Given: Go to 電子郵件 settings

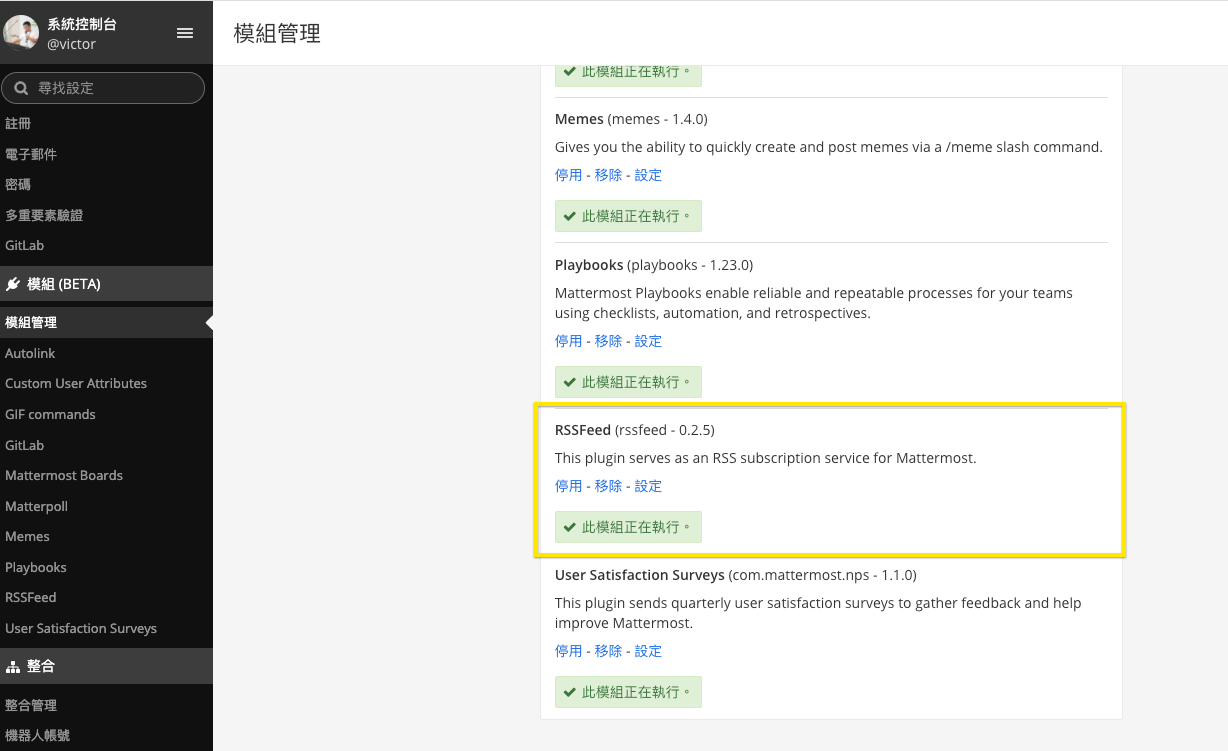Looking at the screenshot, I should [x=31, y=154].
